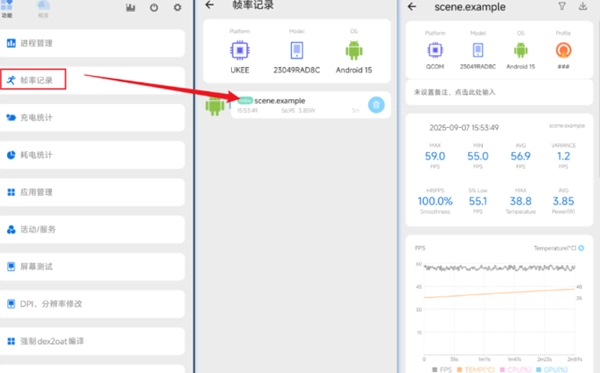
Task: Delete the scene.example record via trash button
Action: coord(376,105)
